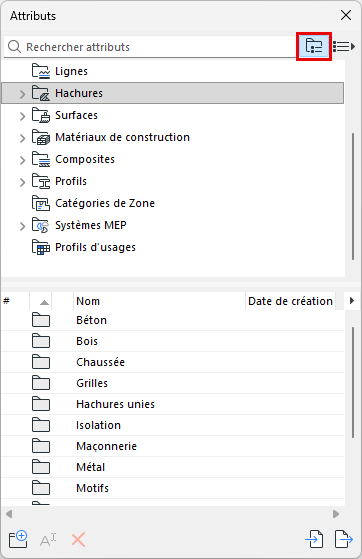Open column chooser arrow beside Date de création
Viewport: 362px width, 559px height.
click(x=352, y=301)
